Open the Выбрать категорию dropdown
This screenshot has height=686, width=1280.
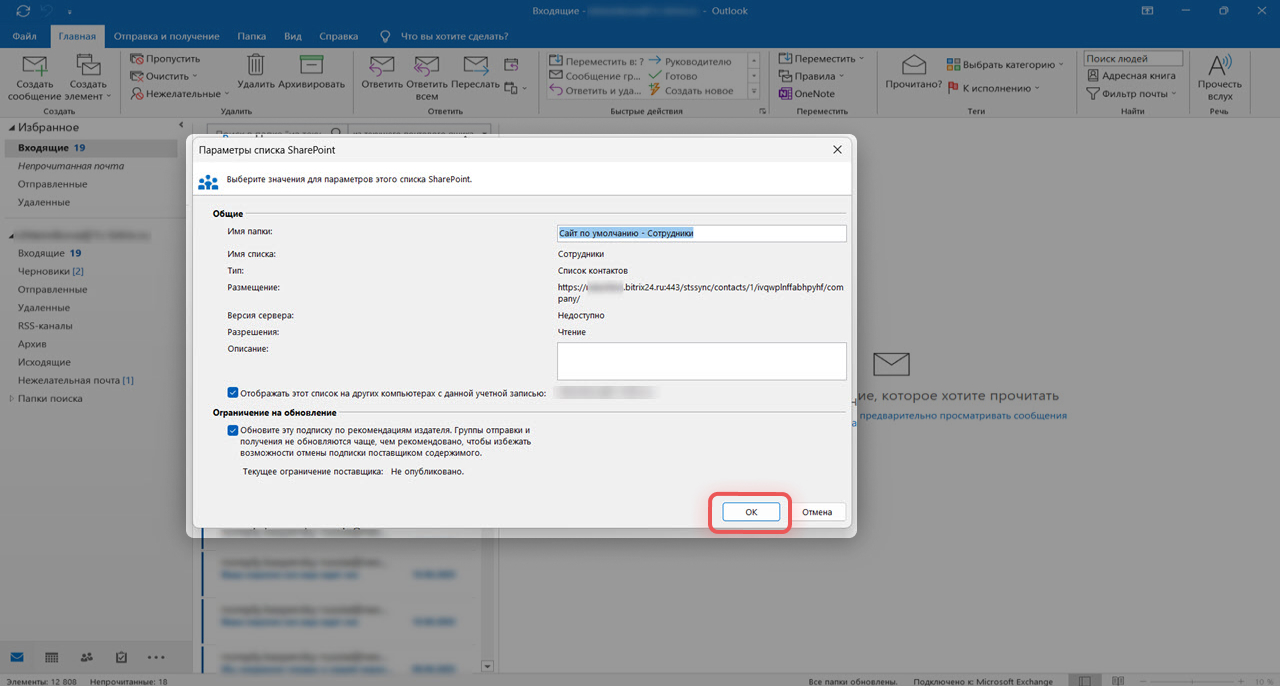[1005, 64]
